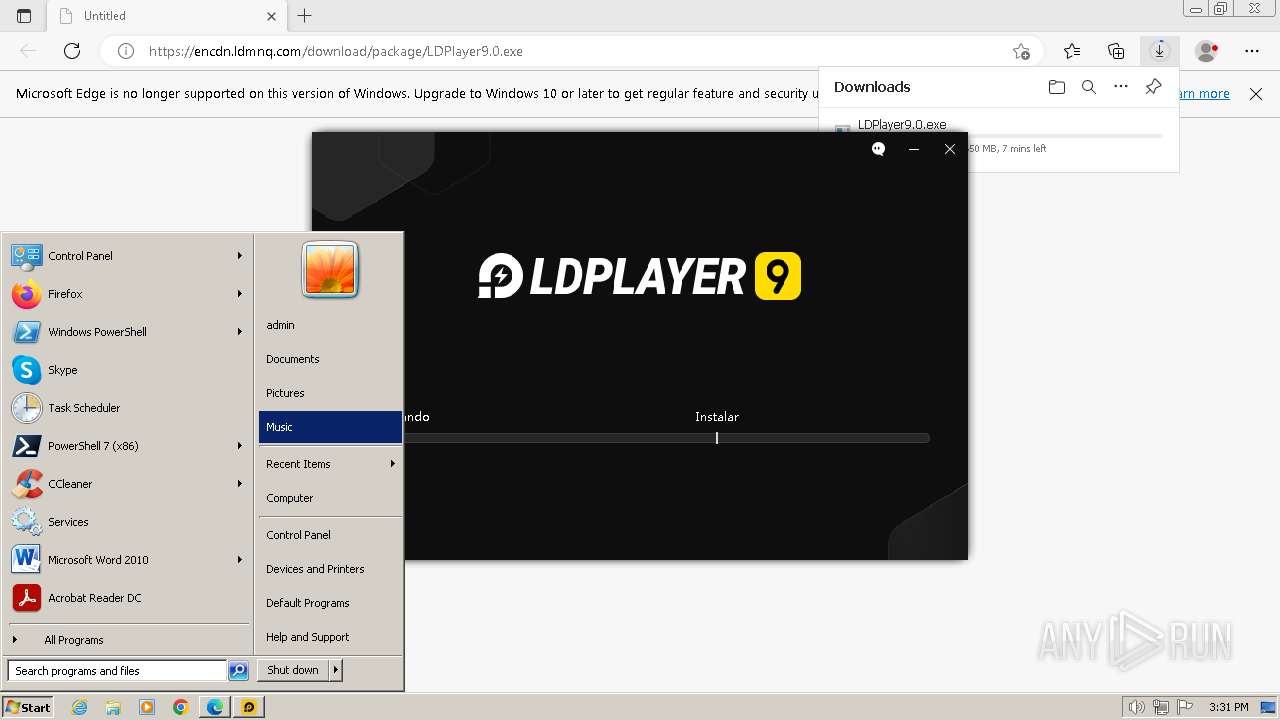This screenshot has height=720, width=1280.
Task: Launch PowerShell 7 (x86) from the Start menu
Action: pos(127,446)
